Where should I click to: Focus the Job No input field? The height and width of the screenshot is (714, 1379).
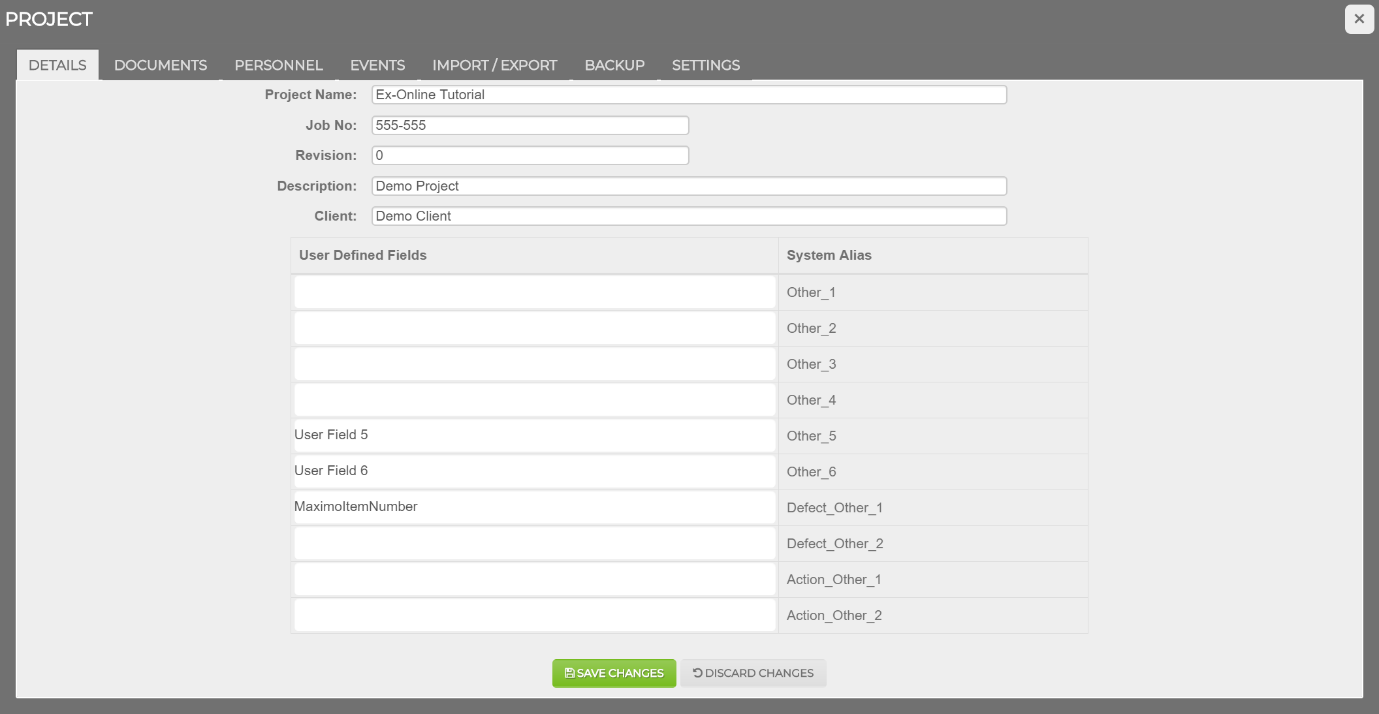point(529,126)
